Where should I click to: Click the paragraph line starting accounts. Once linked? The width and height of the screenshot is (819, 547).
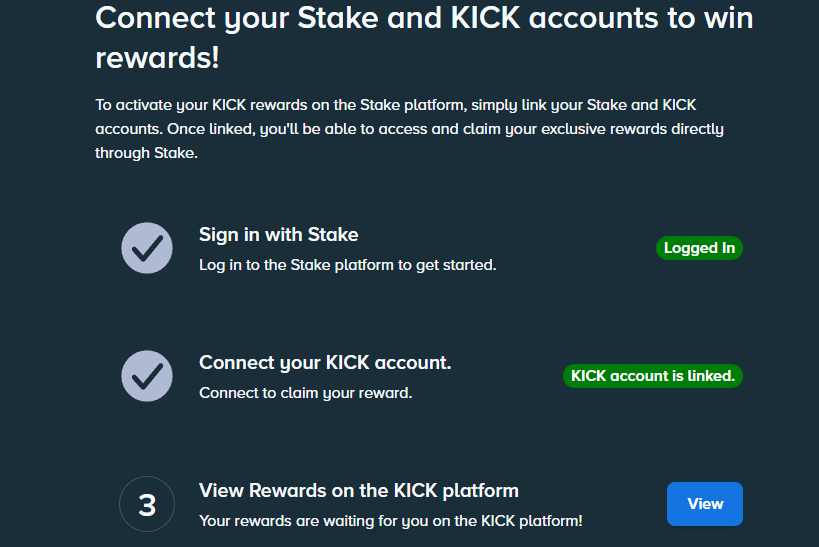coord(409,129)
